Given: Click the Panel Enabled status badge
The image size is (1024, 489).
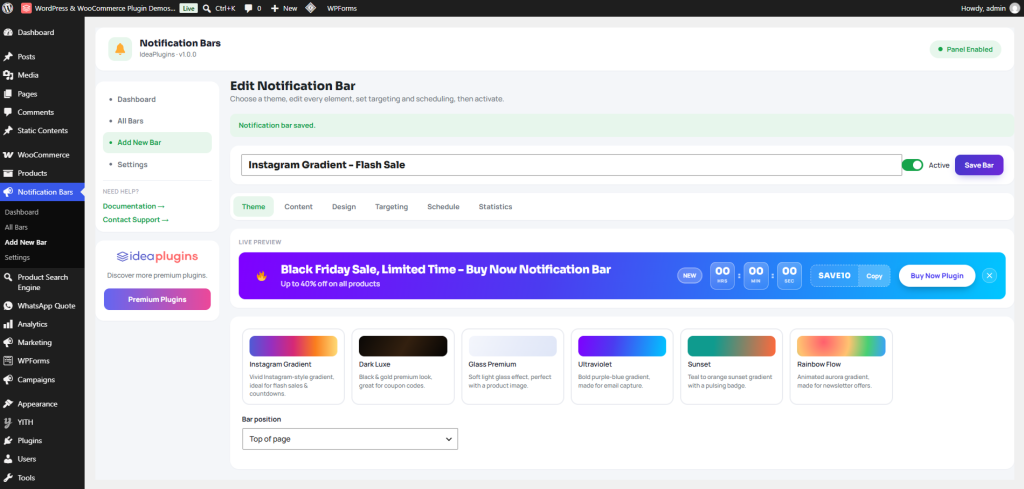Looking at the screenshot, I should (965, 49).
